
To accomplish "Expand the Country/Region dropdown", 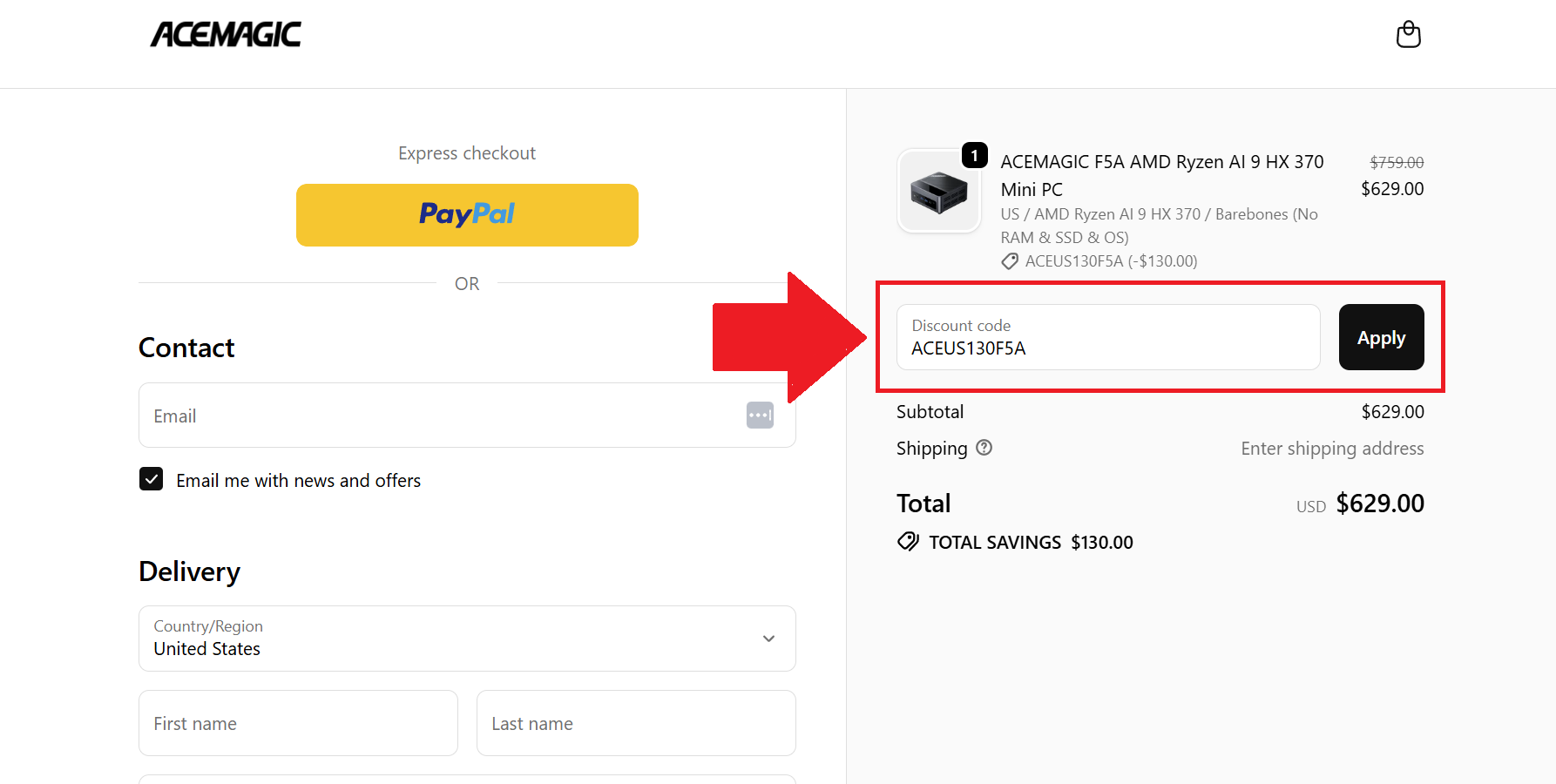I will (x=768, y=639).
